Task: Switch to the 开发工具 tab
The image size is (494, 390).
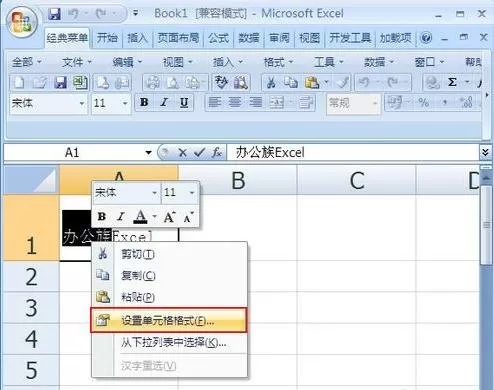Action: 350,38
